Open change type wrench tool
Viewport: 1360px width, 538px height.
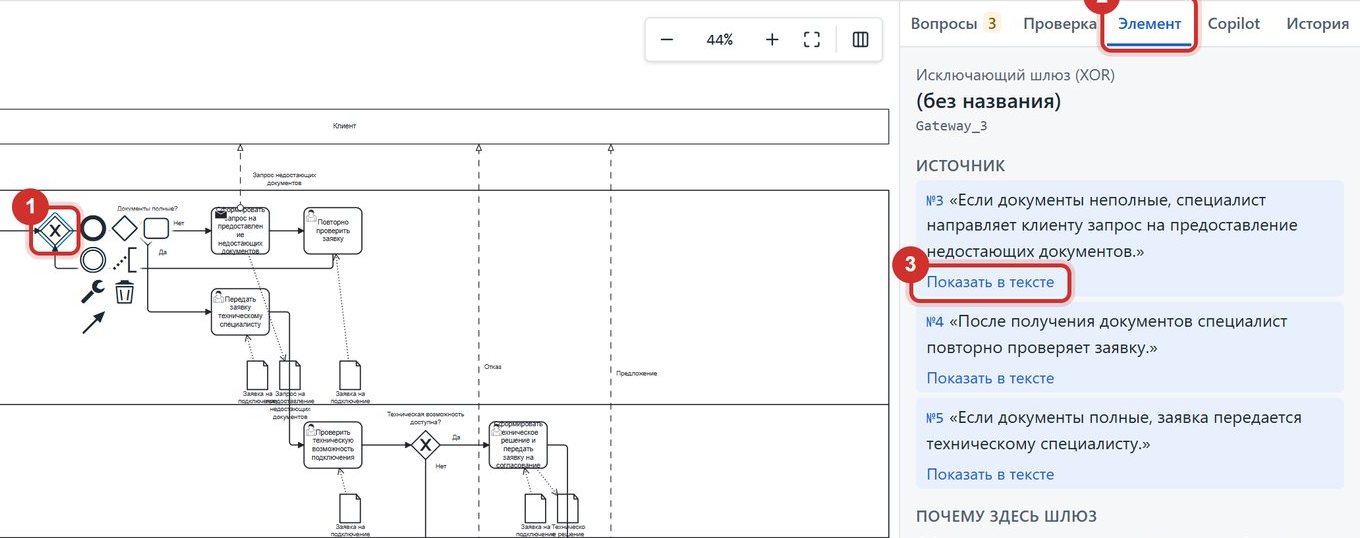(93, 291)
